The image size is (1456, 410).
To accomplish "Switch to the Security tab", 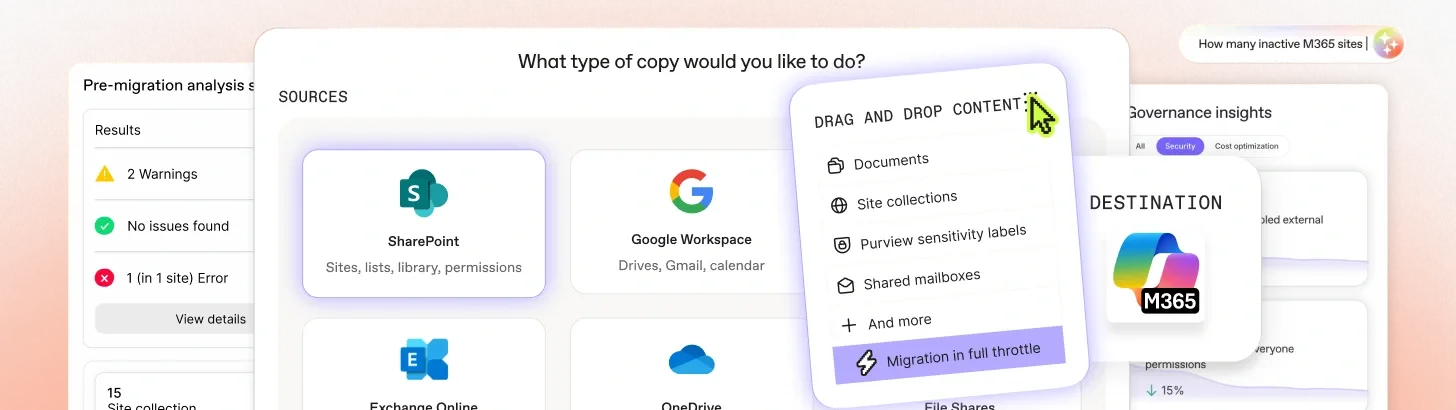I will point(1180,146).
